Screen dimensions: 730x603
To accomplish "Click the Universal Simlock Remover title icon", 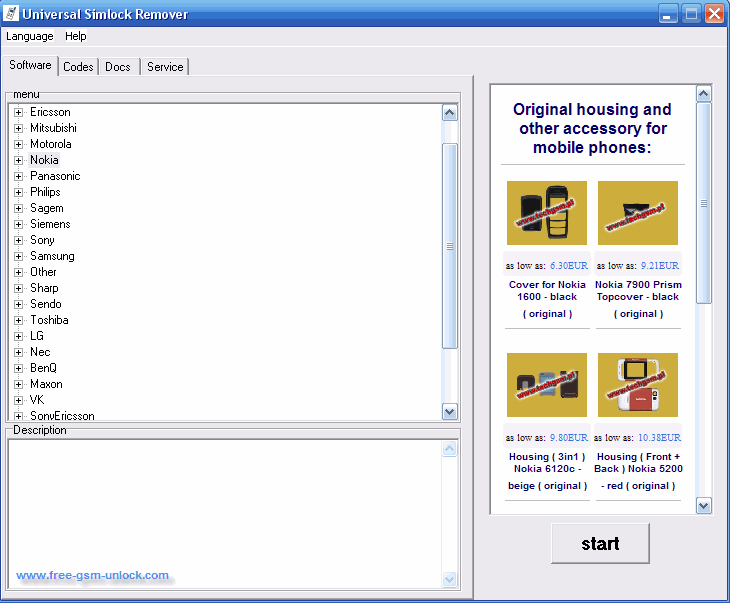I will click(11, 14).
